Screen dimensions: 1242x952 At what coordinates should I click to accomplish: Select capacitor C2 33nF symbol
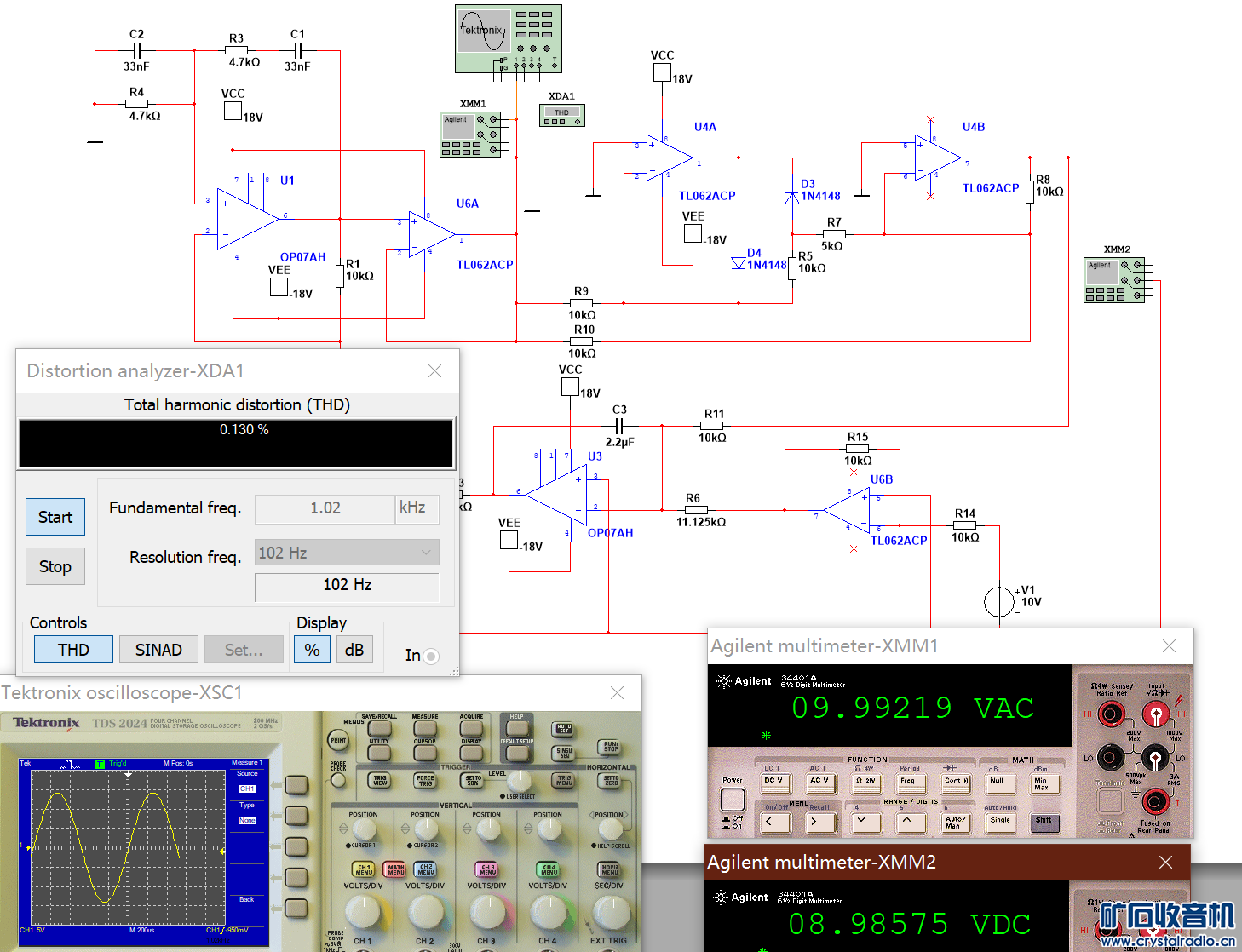(136, 50)
